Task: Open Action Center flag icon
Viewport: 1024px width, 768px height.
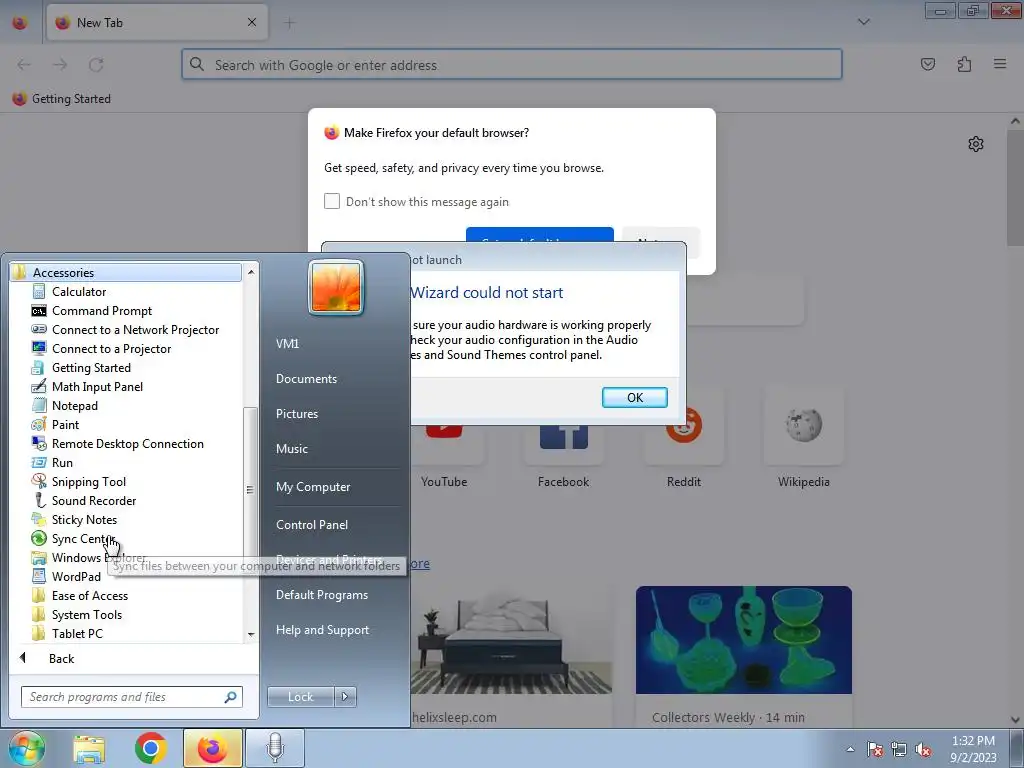Action: [874, 750]
